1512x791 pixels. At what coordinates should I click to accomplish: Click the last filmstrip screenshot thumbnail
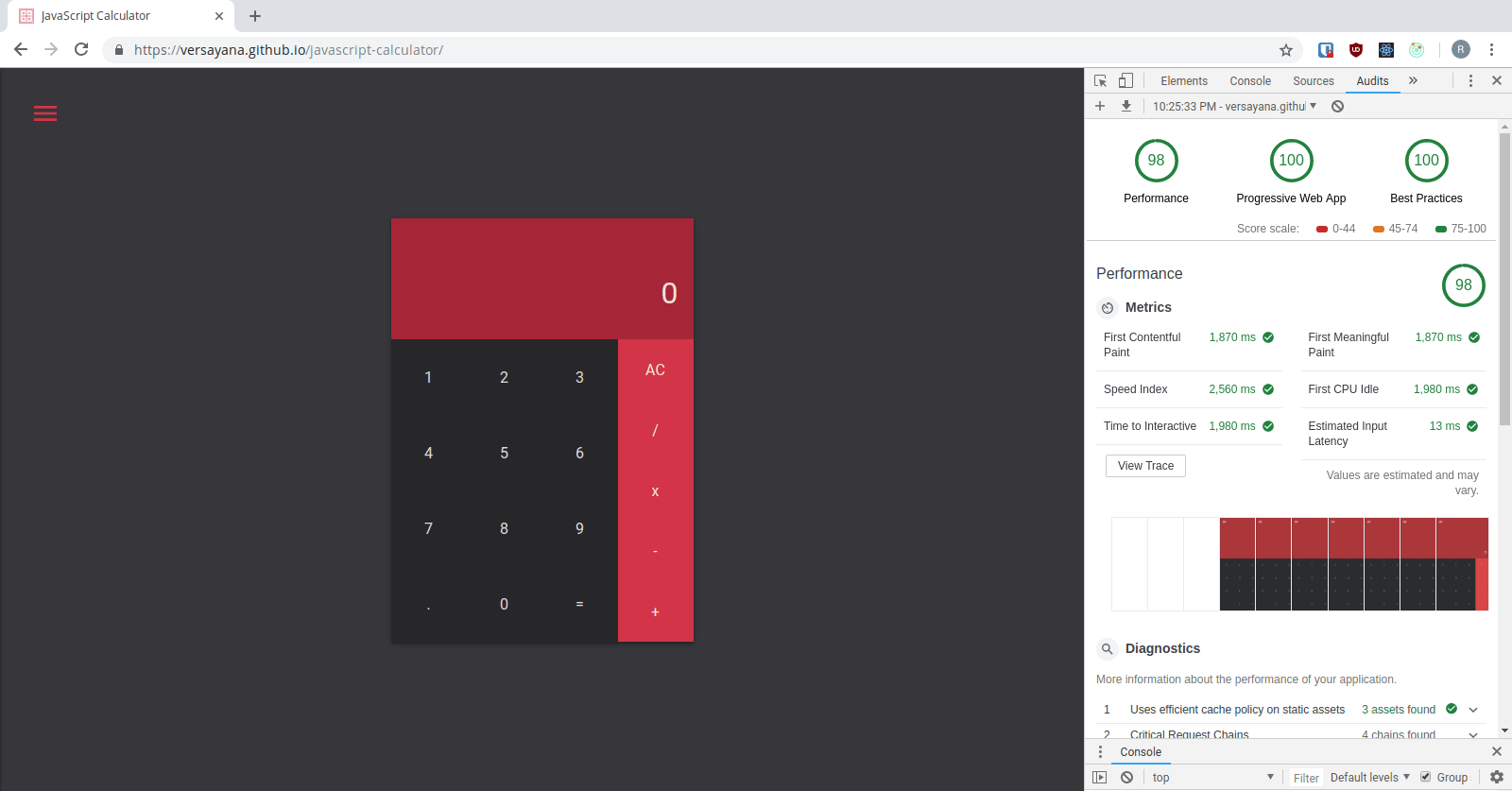[x=1462, y=564]
